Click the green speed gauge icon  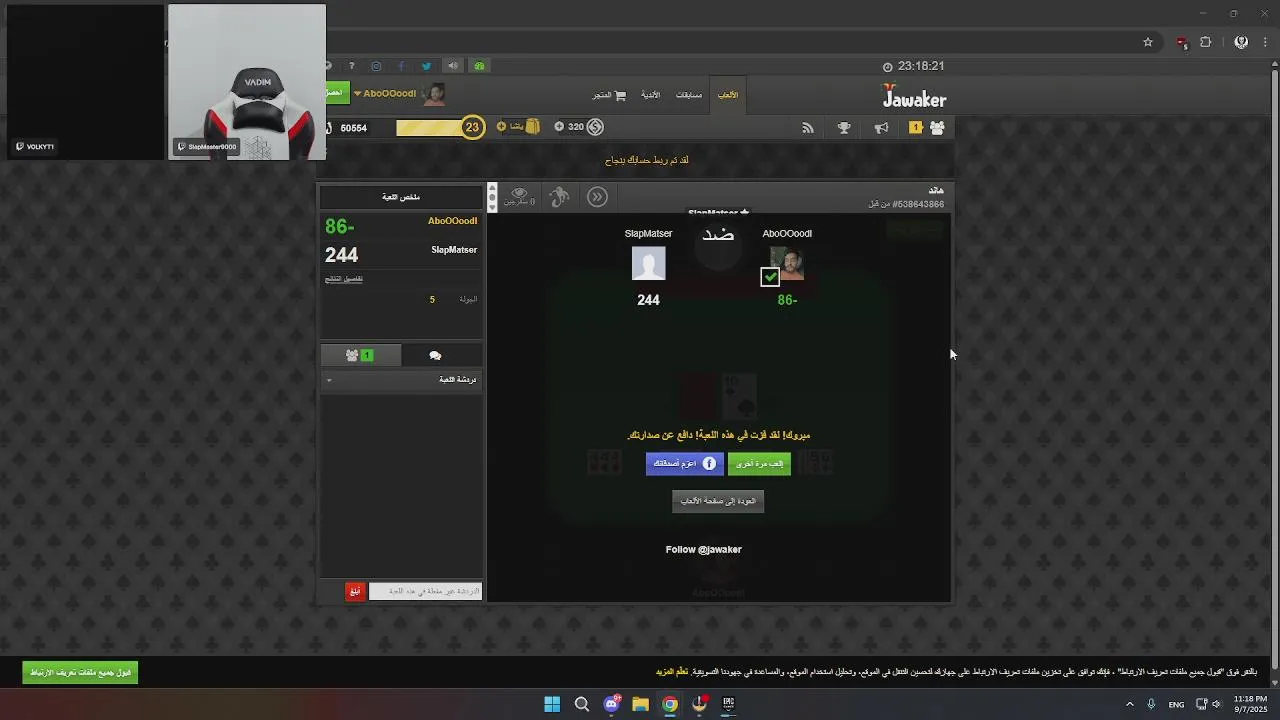tap(479, 66)
